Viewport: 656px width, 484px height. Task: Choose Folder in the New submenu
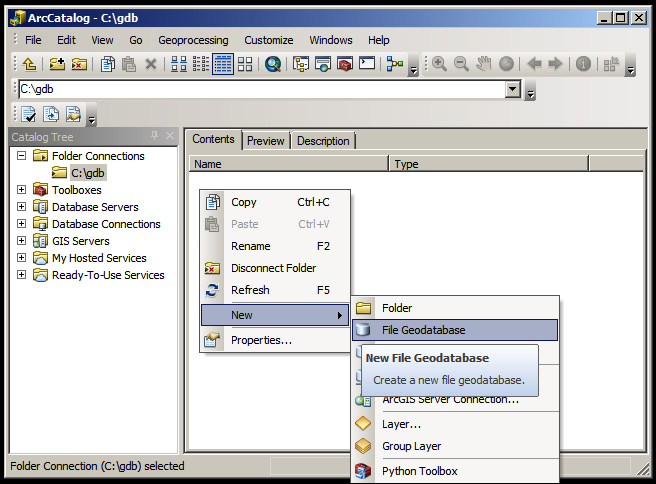click(455, 308)
